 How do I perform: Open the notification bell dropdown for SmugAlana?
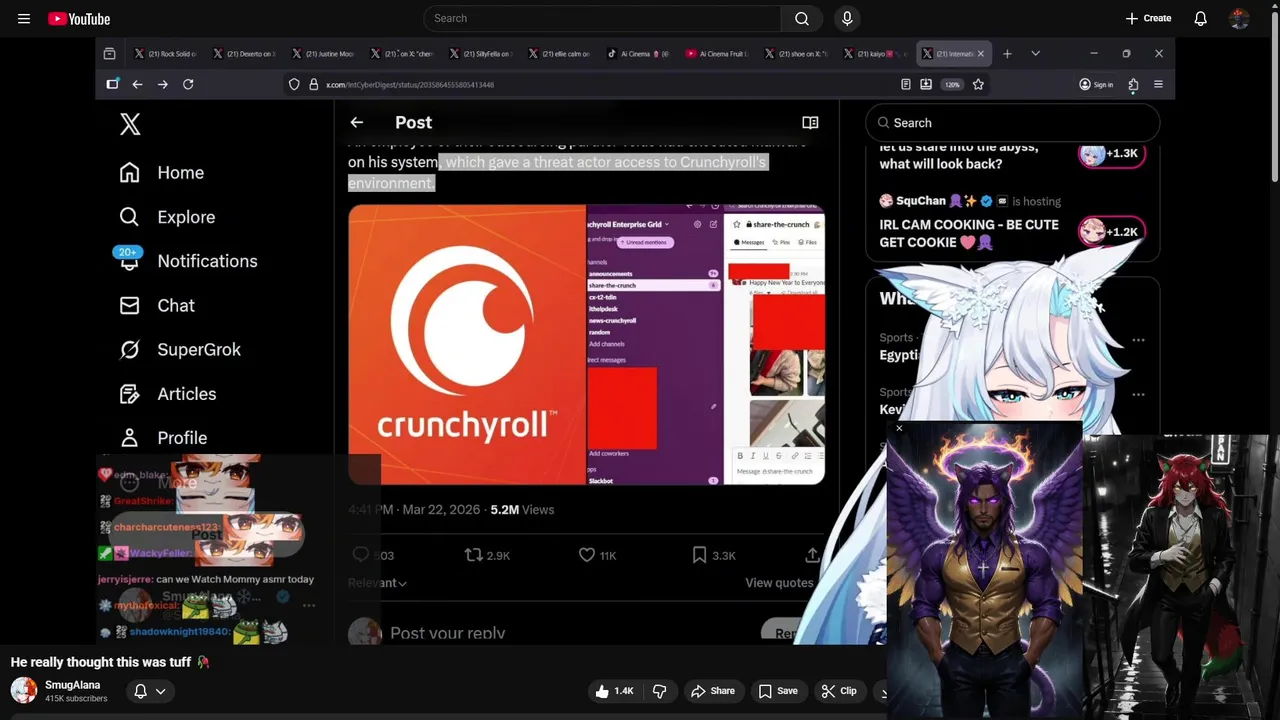149,691
